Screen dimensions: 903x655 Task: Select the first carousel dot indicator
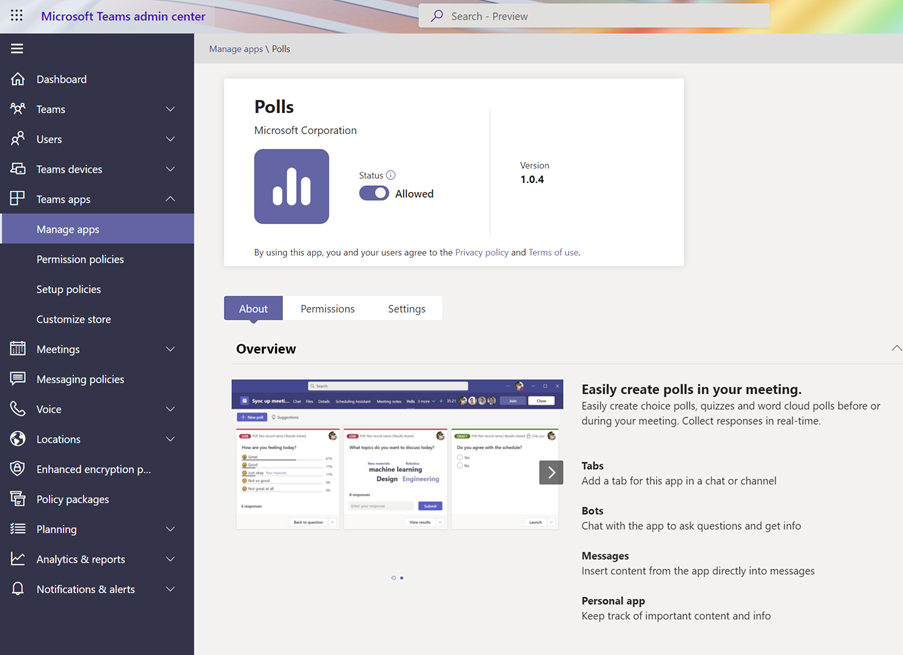click(x=393, y=578)
